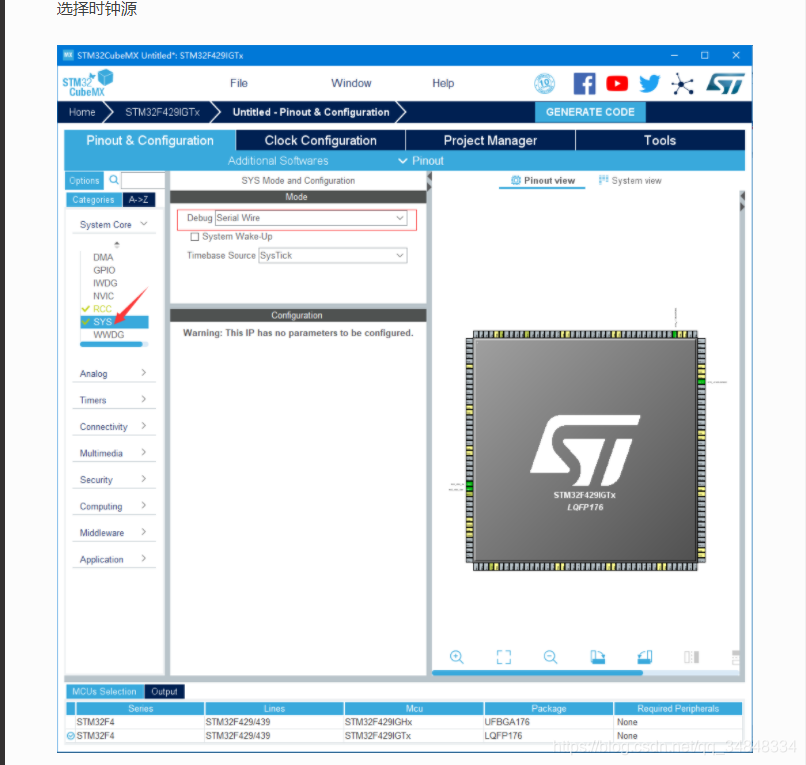806x765 pixels.
Task: Click the STM32CubeMX logo
Action: click(87, 83)
